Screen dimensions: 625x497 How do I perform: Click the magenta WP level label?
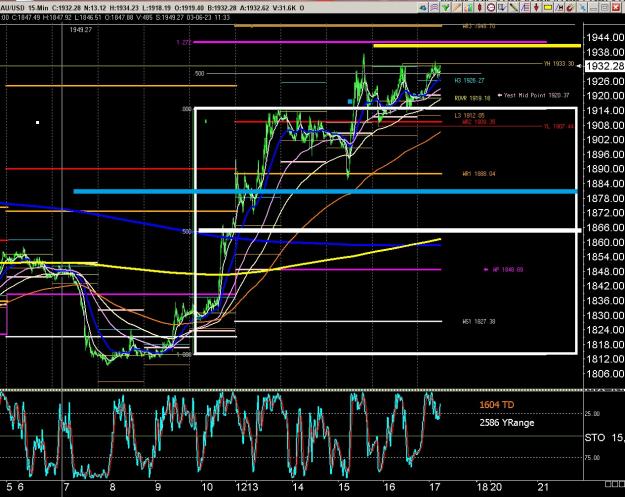507,269
